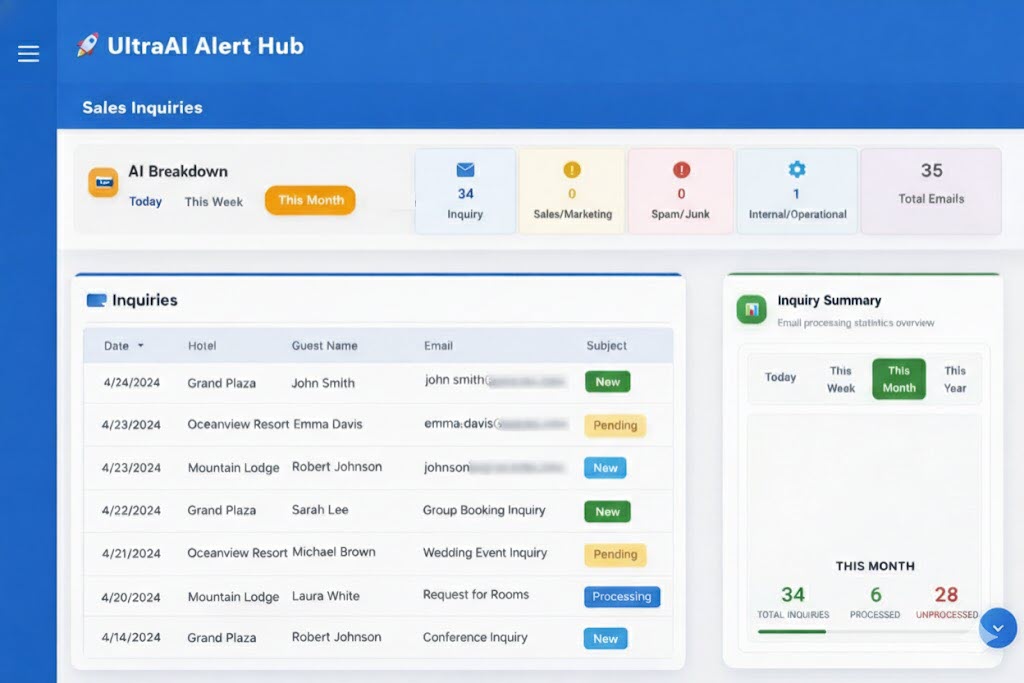Click the john smith email cell
This screenshot has height=683, width=1024.
coord(494,380)
